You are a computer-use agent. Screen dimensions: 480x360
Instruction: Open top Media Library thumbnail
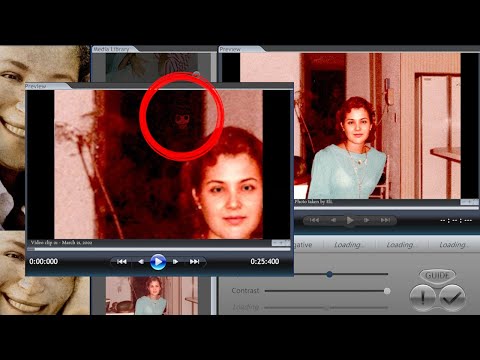[x=152, y=68]
